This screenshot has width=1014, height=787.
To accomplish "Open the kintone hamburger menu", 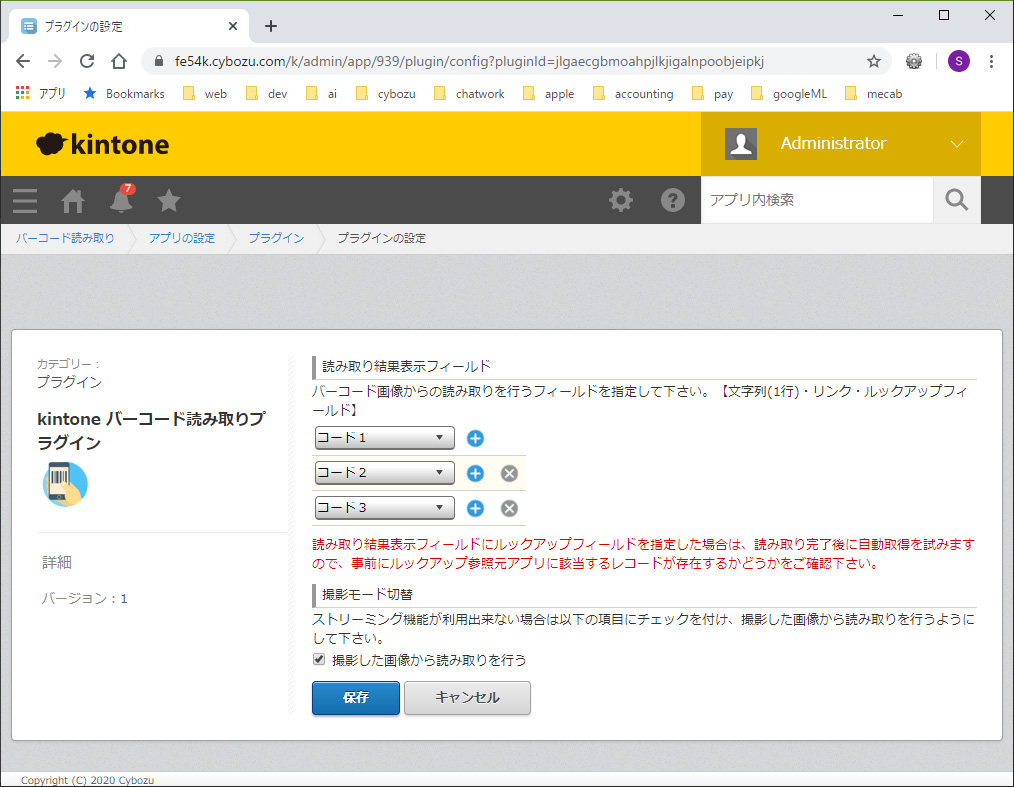I will click(x=25, y=200).
